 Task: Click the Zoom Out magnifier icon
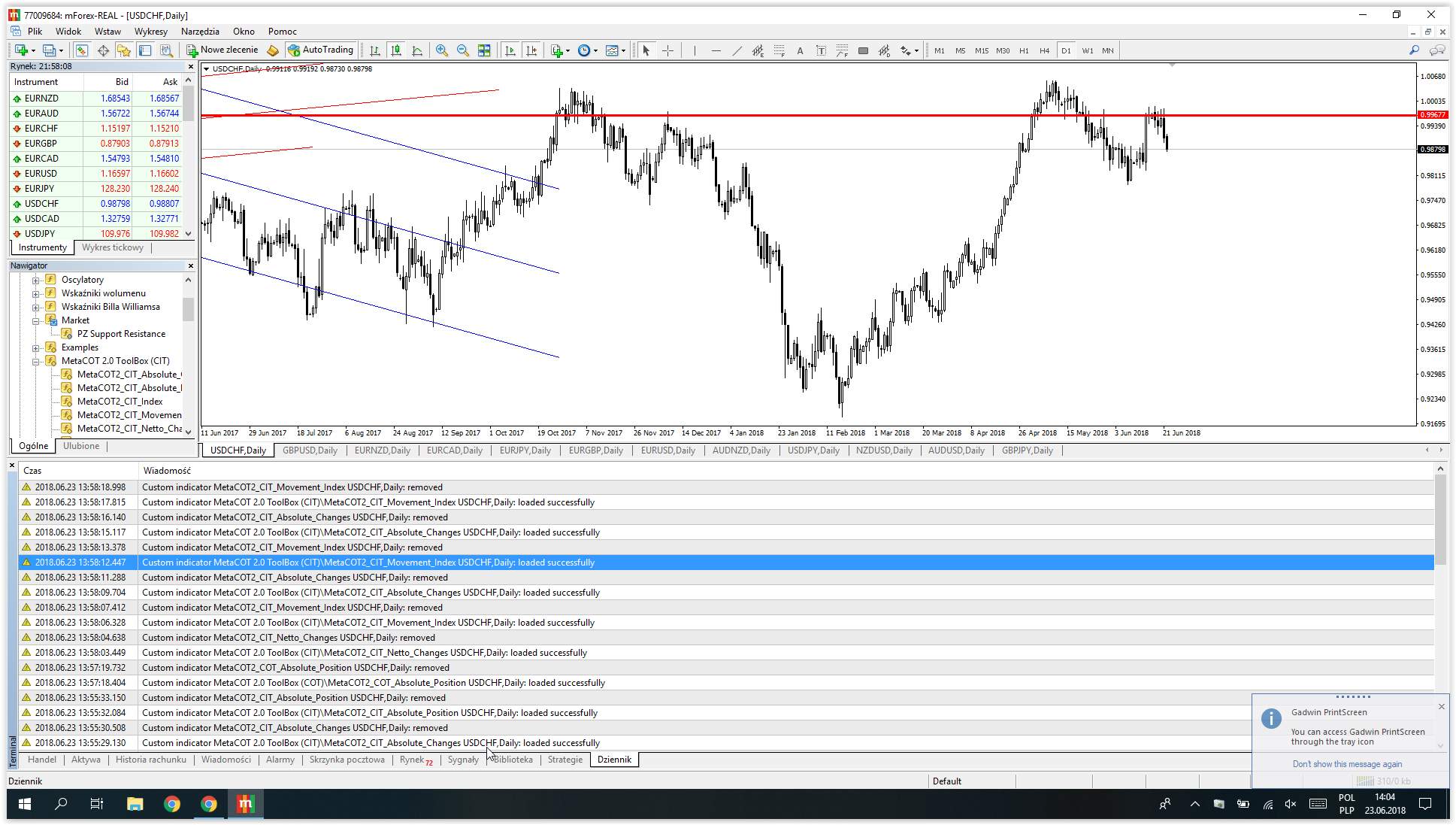click(463, 50)
